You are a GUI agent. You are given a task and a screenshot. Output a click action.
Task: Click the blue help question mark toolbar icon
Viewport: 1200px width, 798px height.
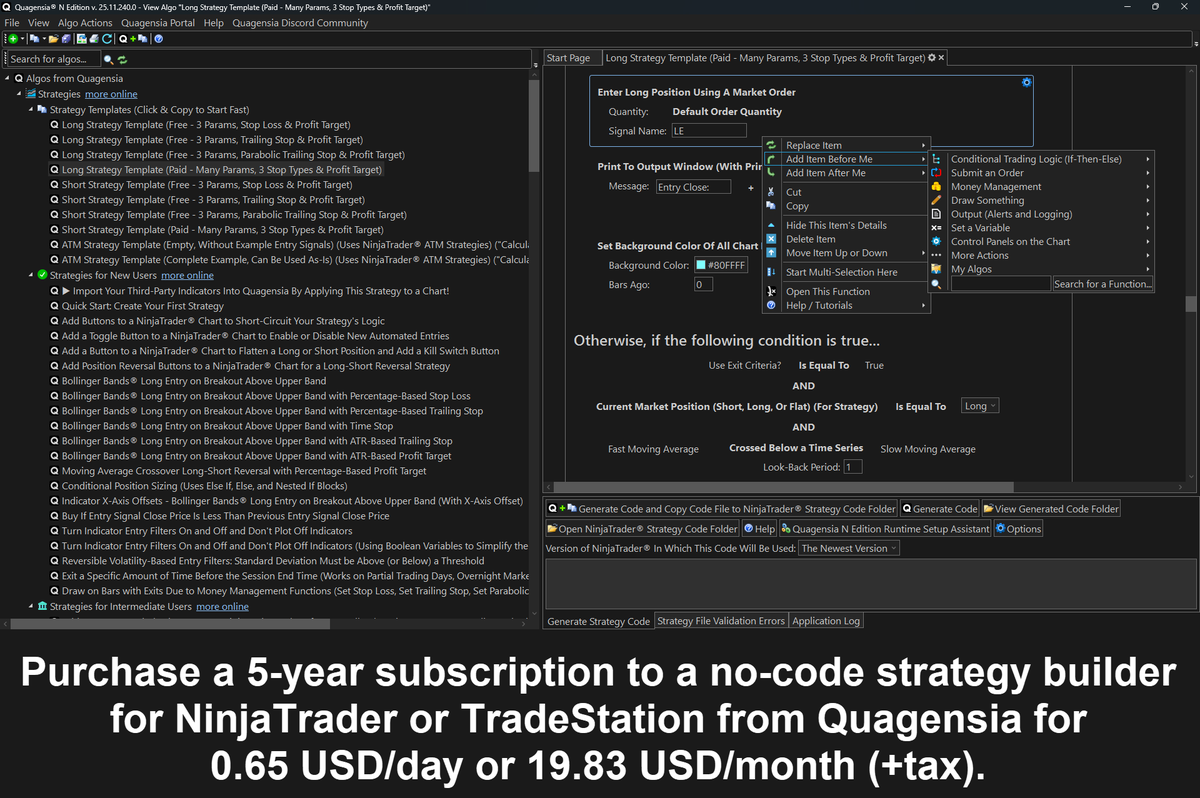click(x=158, y=38)
